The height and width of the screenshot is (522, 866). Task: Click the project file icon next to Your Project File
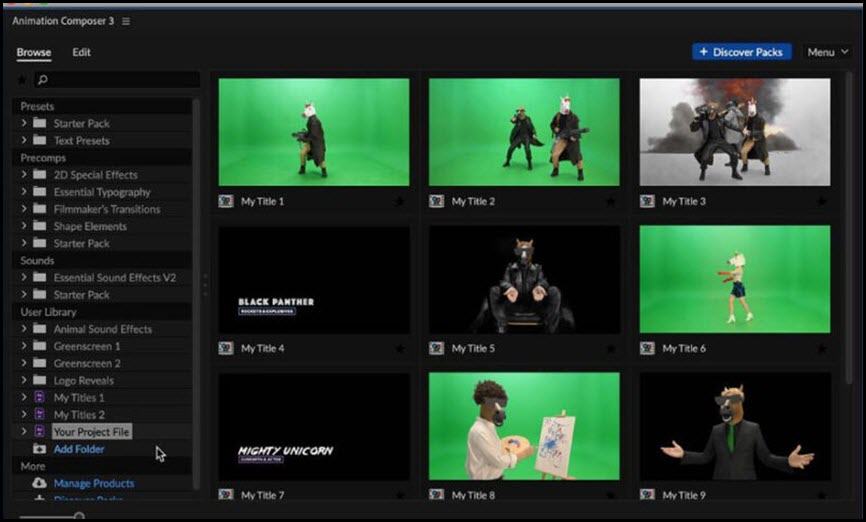click(x=39, y=431)
